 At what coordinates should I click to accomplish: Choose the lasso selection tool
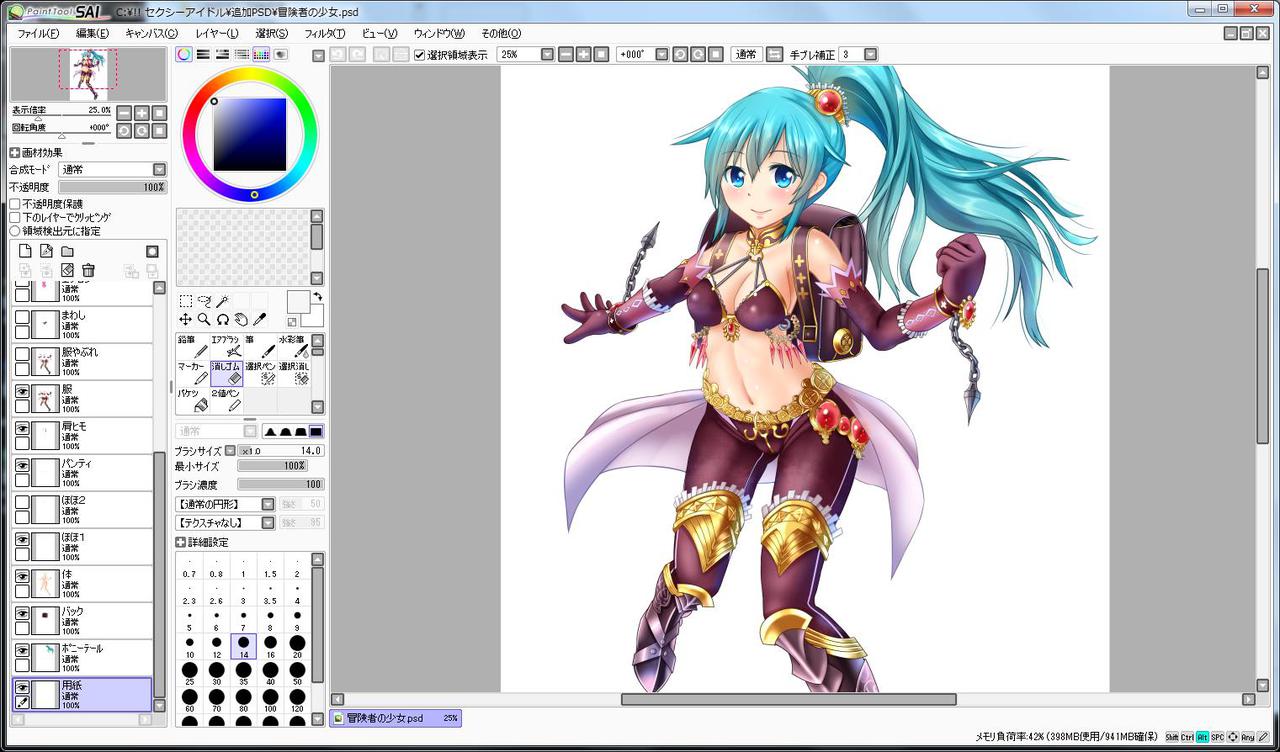coord(204,301)
